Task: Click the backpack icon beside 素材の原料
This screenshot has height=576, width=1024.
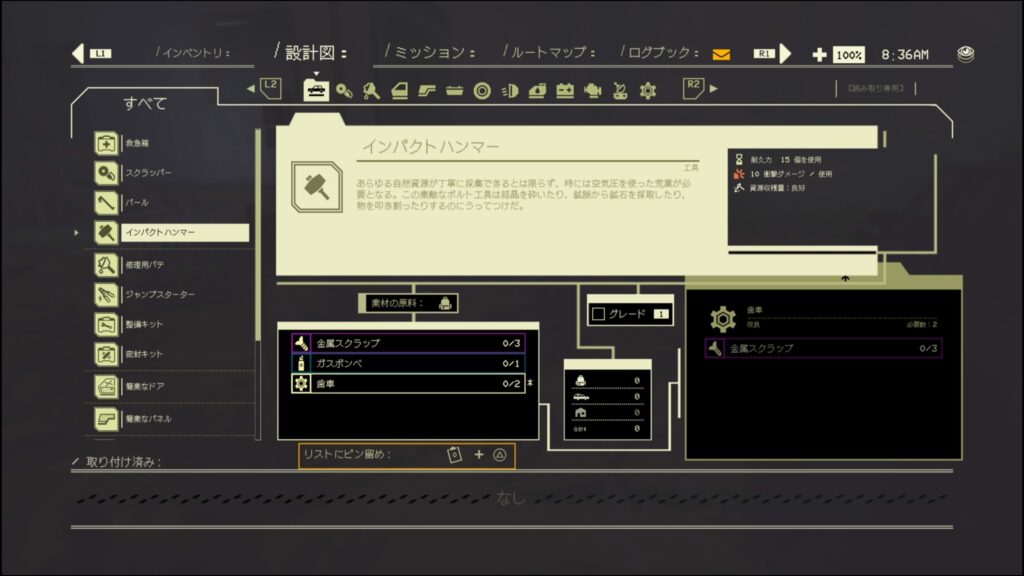Action: 445,303
